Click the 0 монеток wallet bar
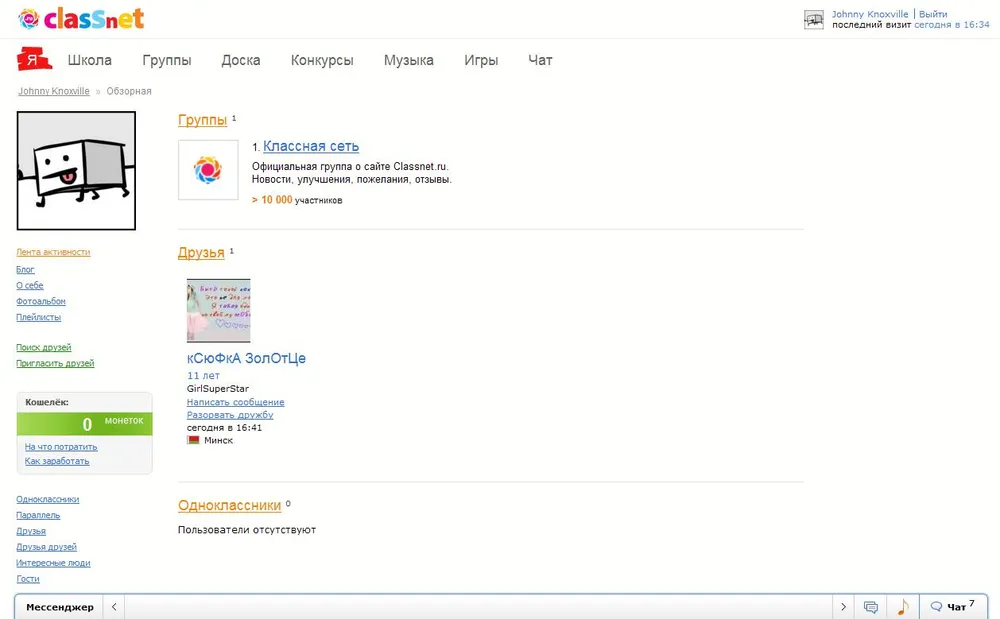The height and width of the screenshot is (619, 1000). (84, 424)
